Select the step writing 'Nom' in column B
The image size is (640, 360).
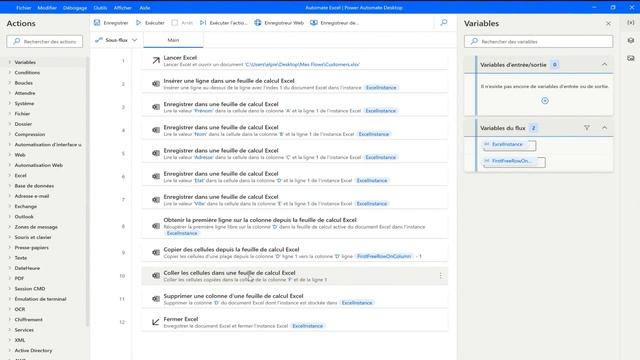(x=295, y=130)
